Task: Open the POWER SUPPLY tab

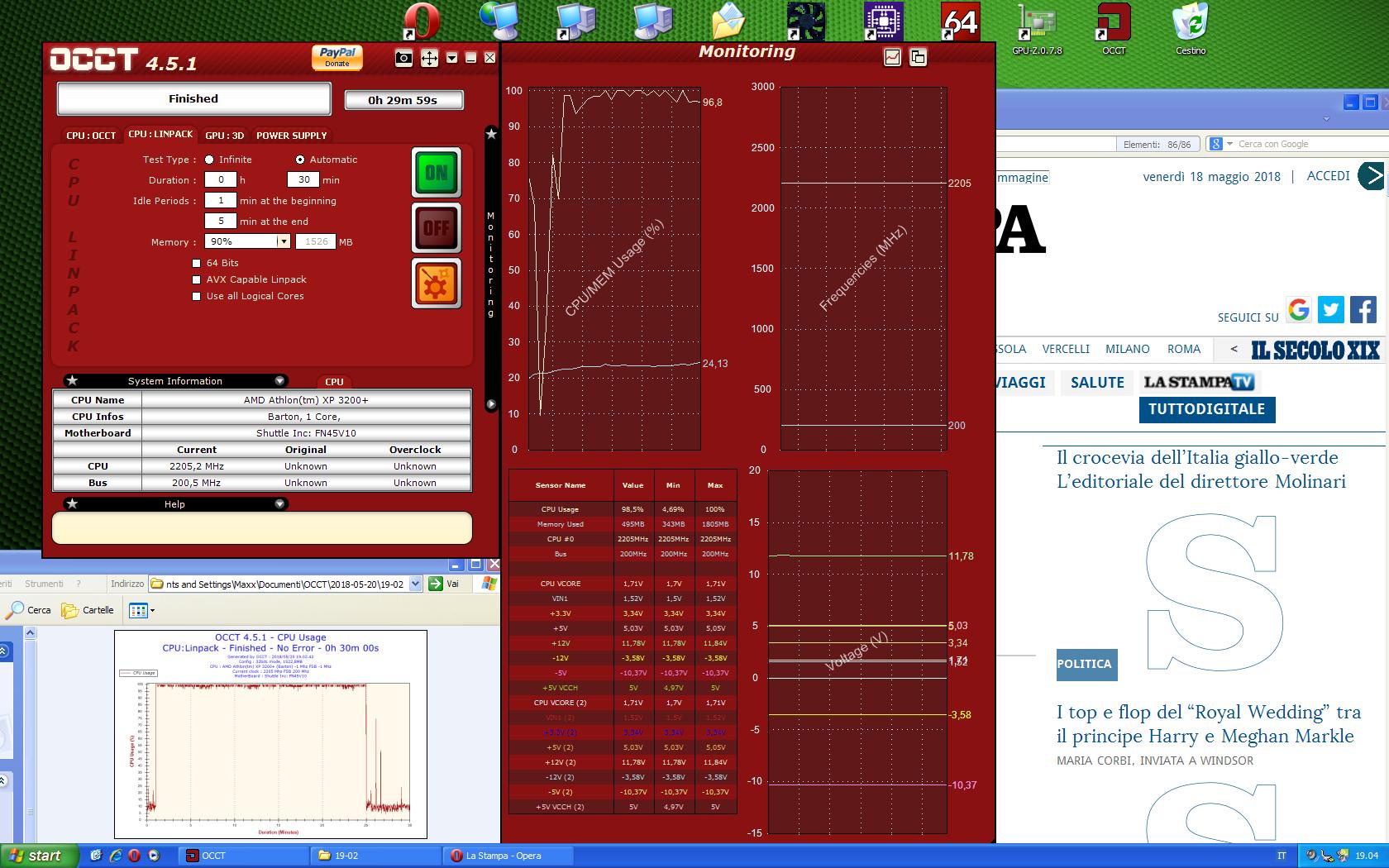Action: pos(291,135)
